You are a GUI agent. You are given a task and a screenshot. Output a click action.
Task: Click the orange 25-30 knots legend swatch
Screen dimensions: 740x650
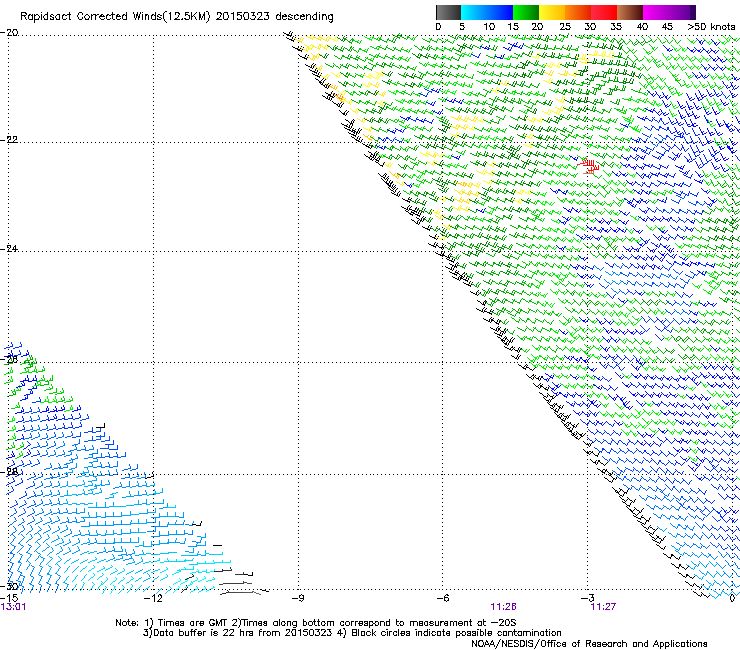point(578,12)
